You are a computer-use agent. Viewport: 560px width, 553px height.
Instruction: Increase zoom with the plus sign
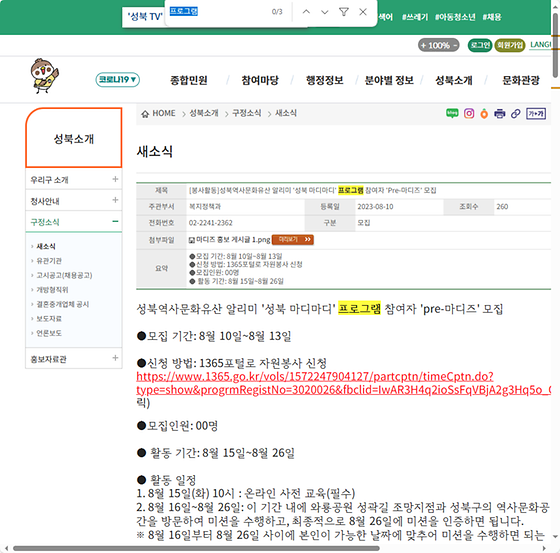point(424,45)
